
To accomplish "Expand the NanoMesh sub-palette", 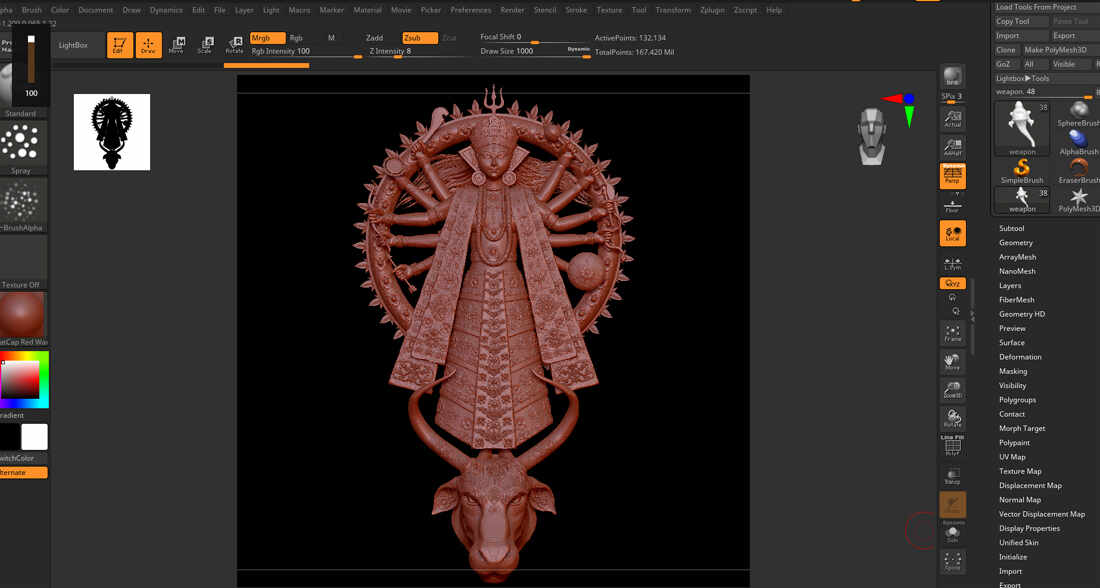I will click(1017, 271).
